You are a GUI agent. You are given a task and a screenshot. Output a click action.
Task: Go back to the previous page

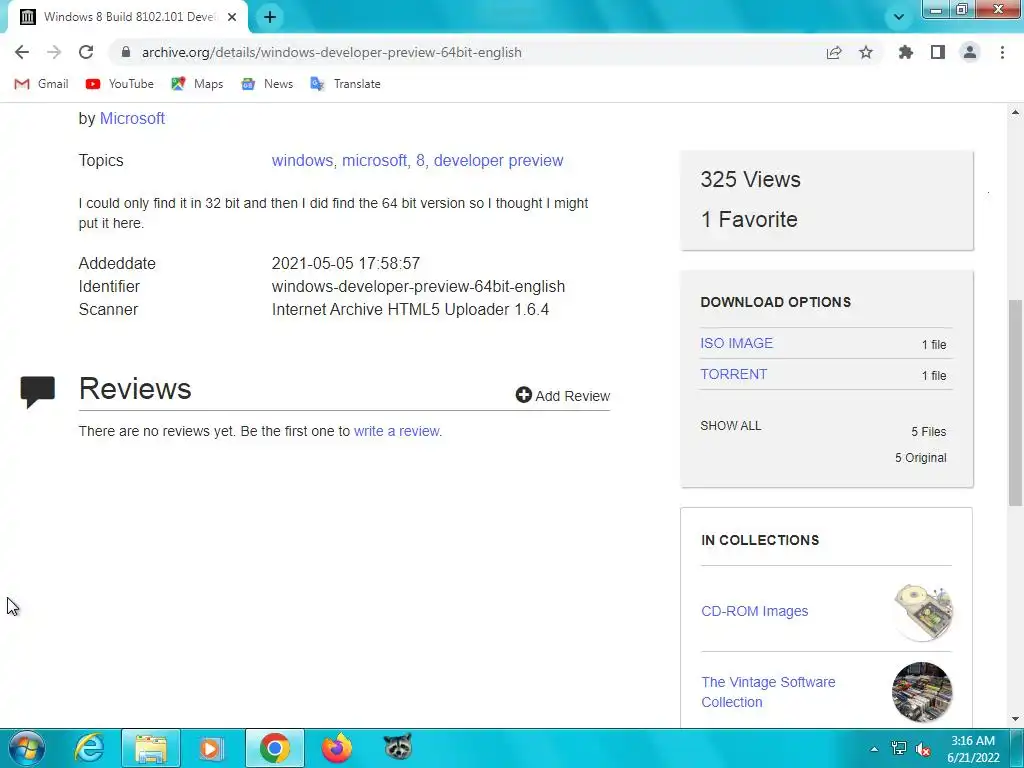click(22, 52)
